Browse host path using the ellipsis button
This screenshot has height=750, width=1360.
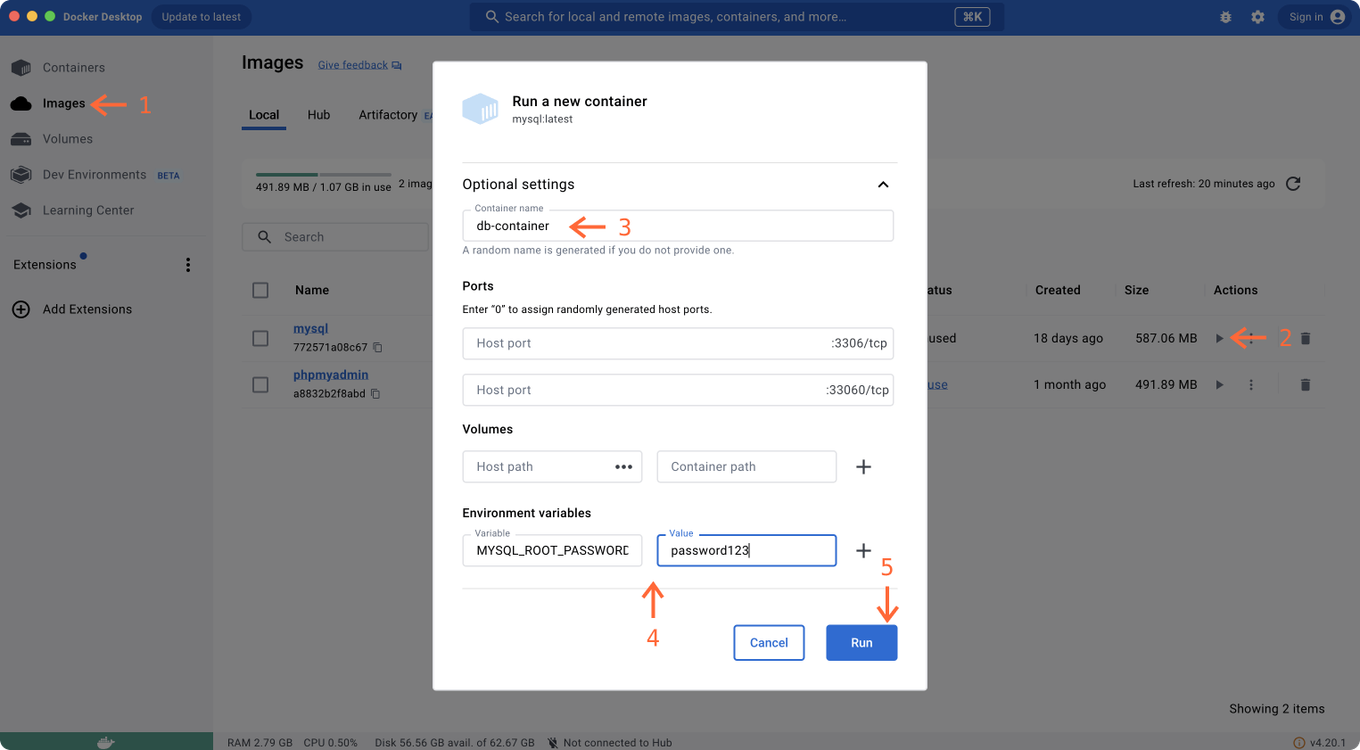coord(623,466)
